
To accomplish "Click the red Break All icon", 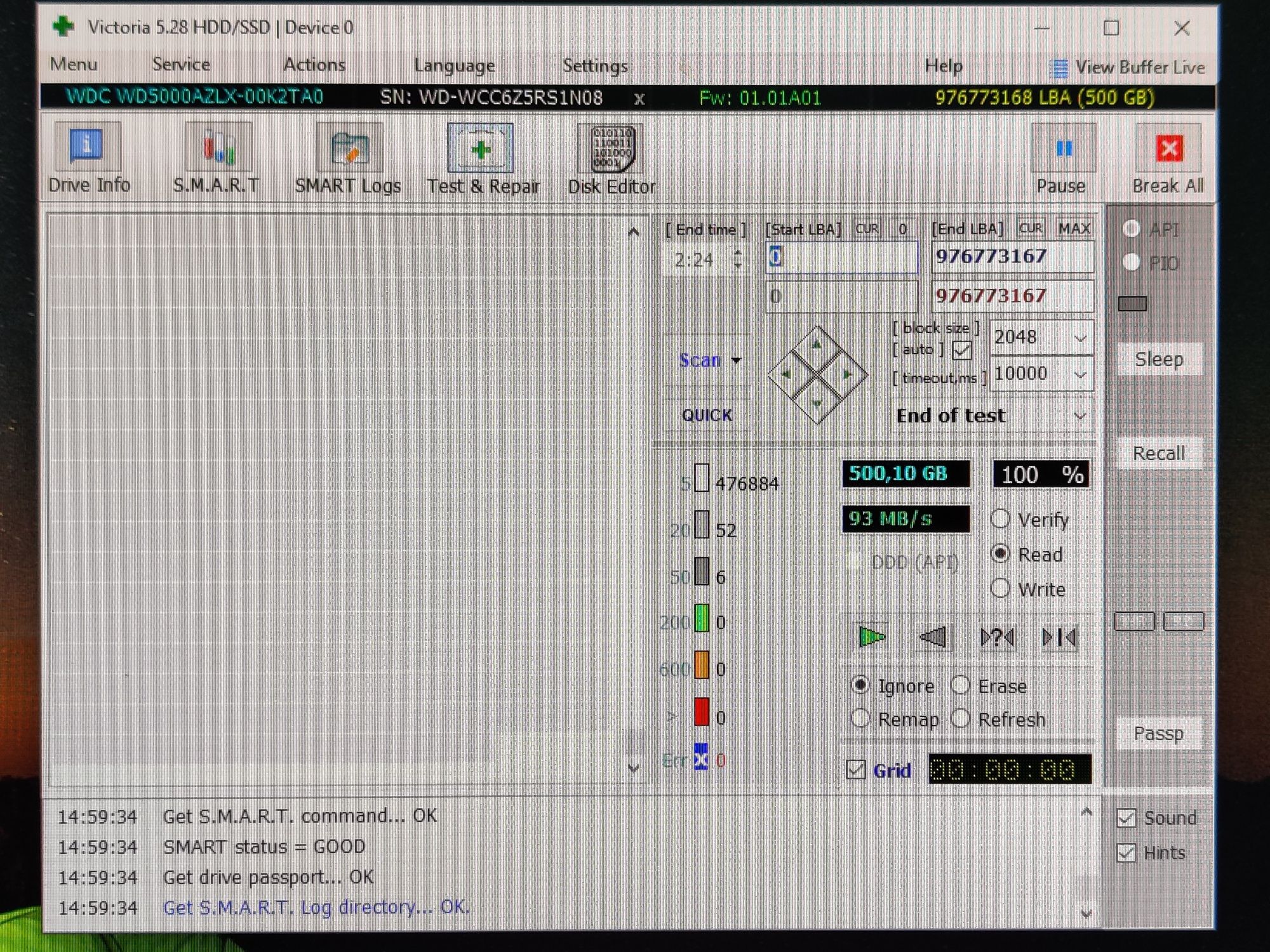I will point(1169,147).
